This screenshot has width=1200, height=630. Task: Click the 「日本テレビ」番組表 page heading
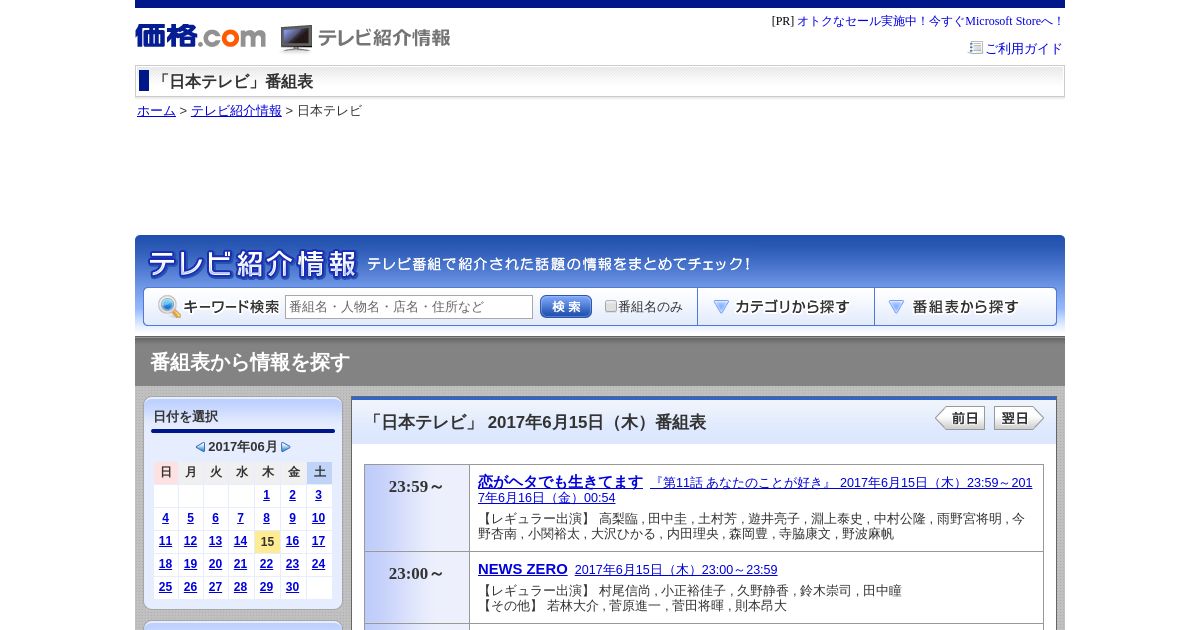coord(232,81)
